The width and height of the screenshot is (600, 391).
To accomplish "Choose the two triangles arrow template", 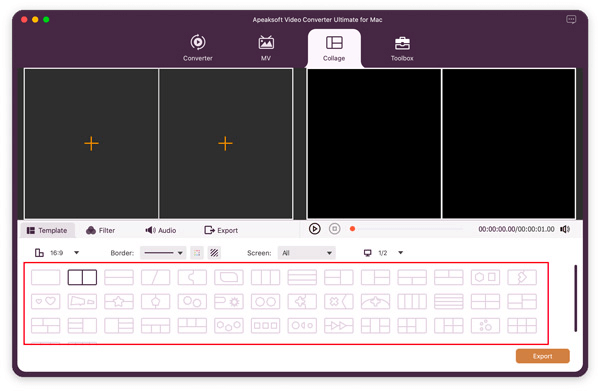I will pos(339,326).
